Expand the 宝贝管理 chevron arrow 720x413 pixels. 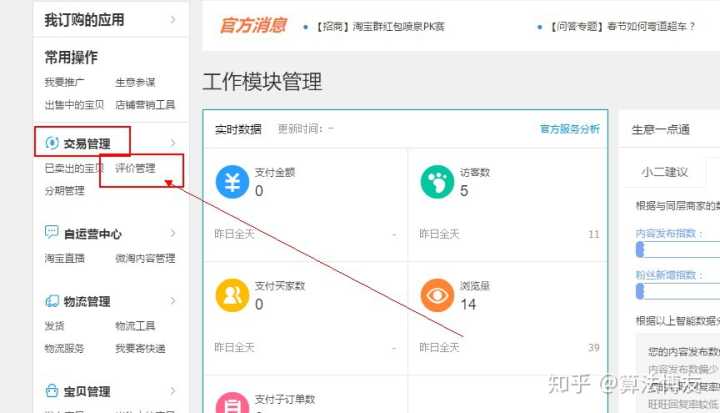tap(173, 391)
